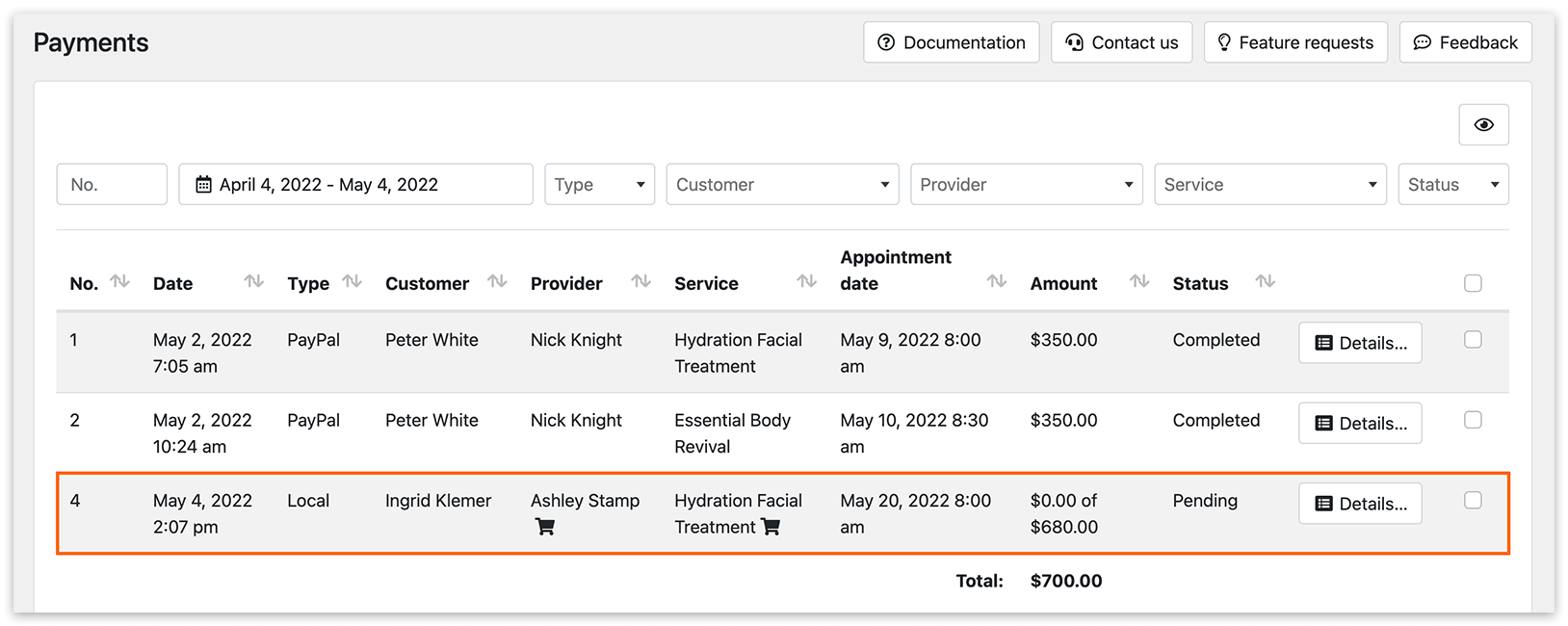Check the box for payment No. 2
The width and height of the screenshot is (1568, 626).
click(1473, 420)
